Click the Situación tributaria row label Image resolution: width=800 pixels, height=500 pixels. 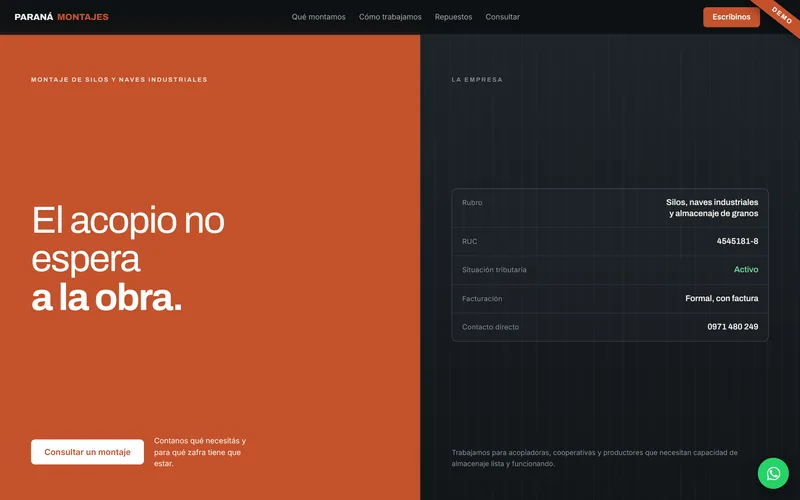pyautogui.click(x=494, y=269)
